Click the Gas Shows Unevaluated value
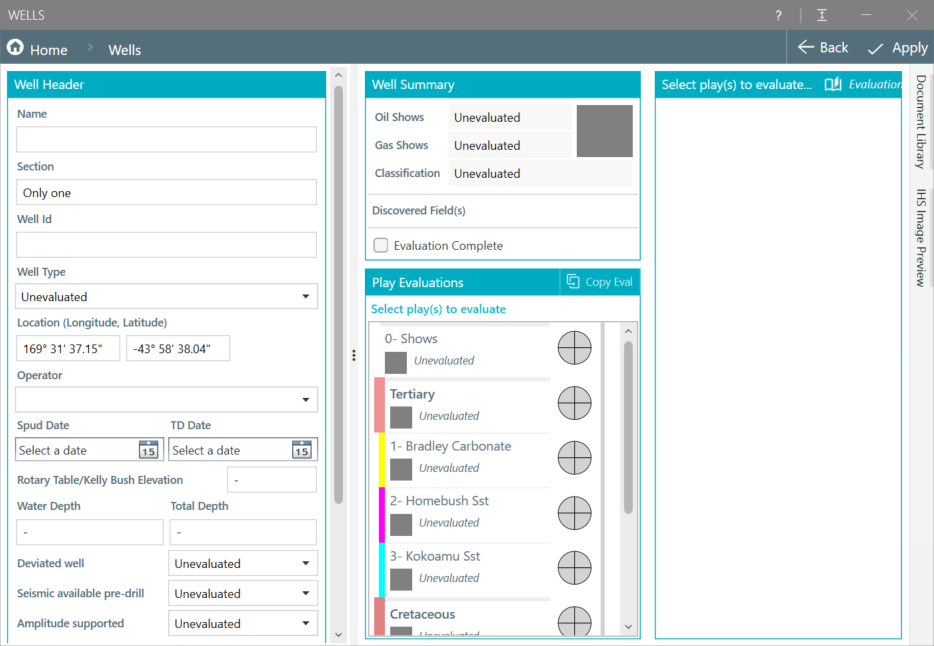 [x=510, y=145]
